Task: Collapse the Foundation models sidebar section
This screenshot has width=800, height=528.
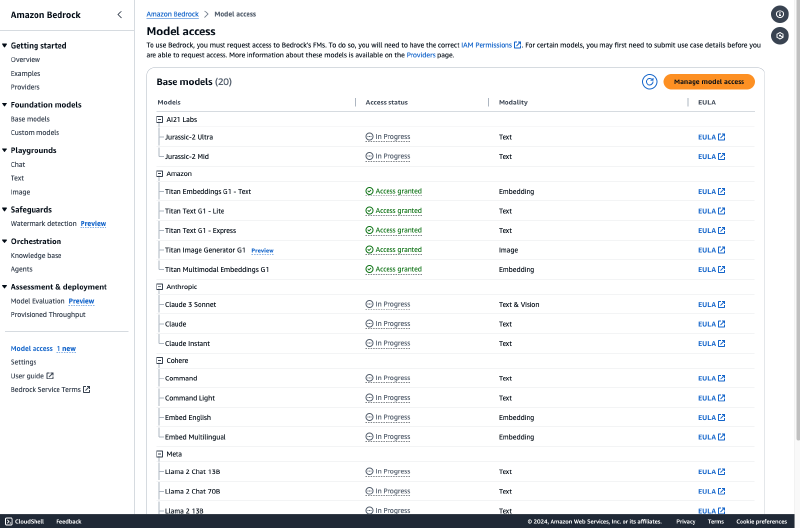Action: tap(4, 105)
